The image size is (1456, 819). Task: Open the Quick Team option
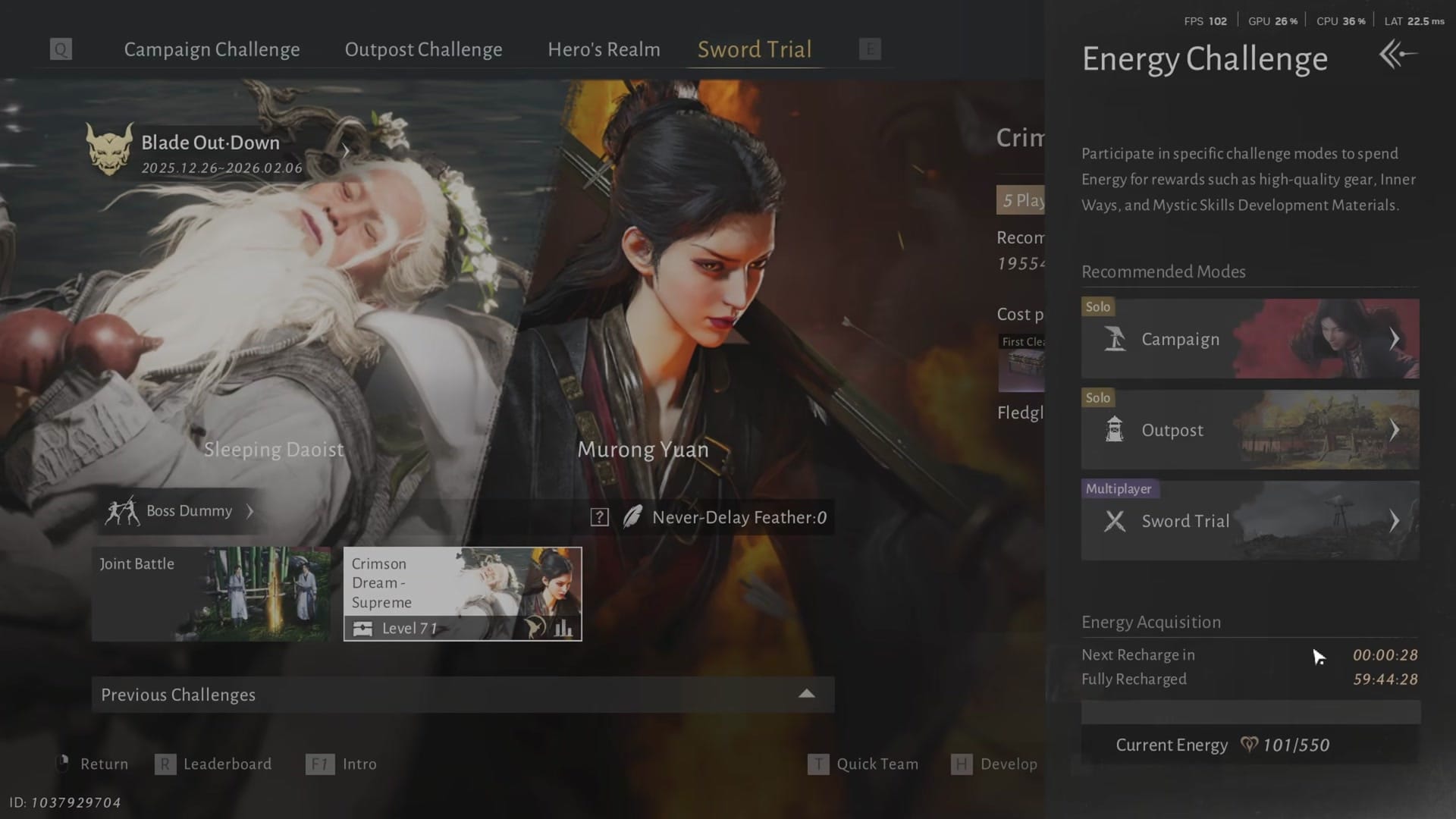876,764
